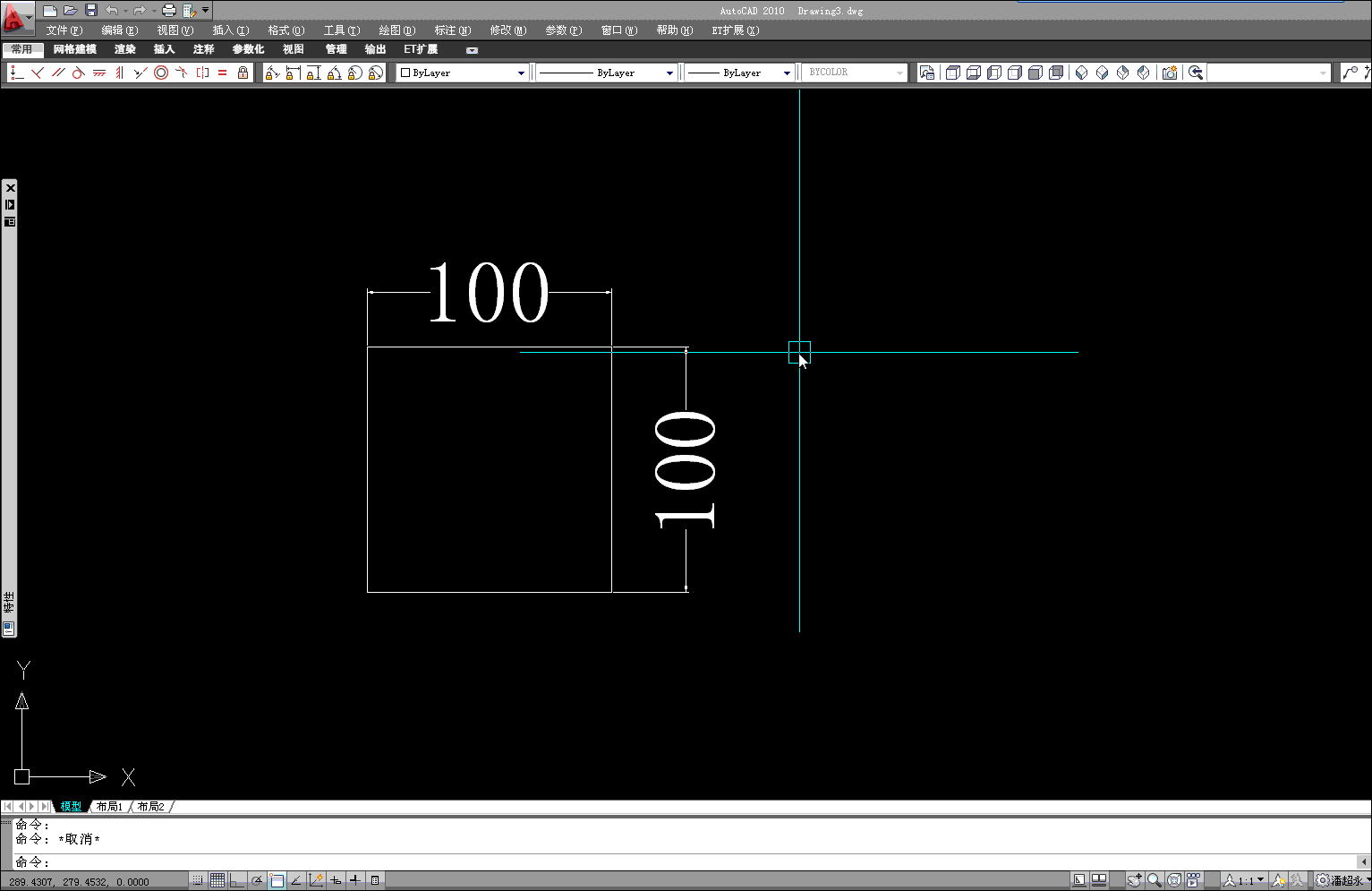1372x891 pixels.
Task: Apply the red parallel constraint icon
Action: 58,73
